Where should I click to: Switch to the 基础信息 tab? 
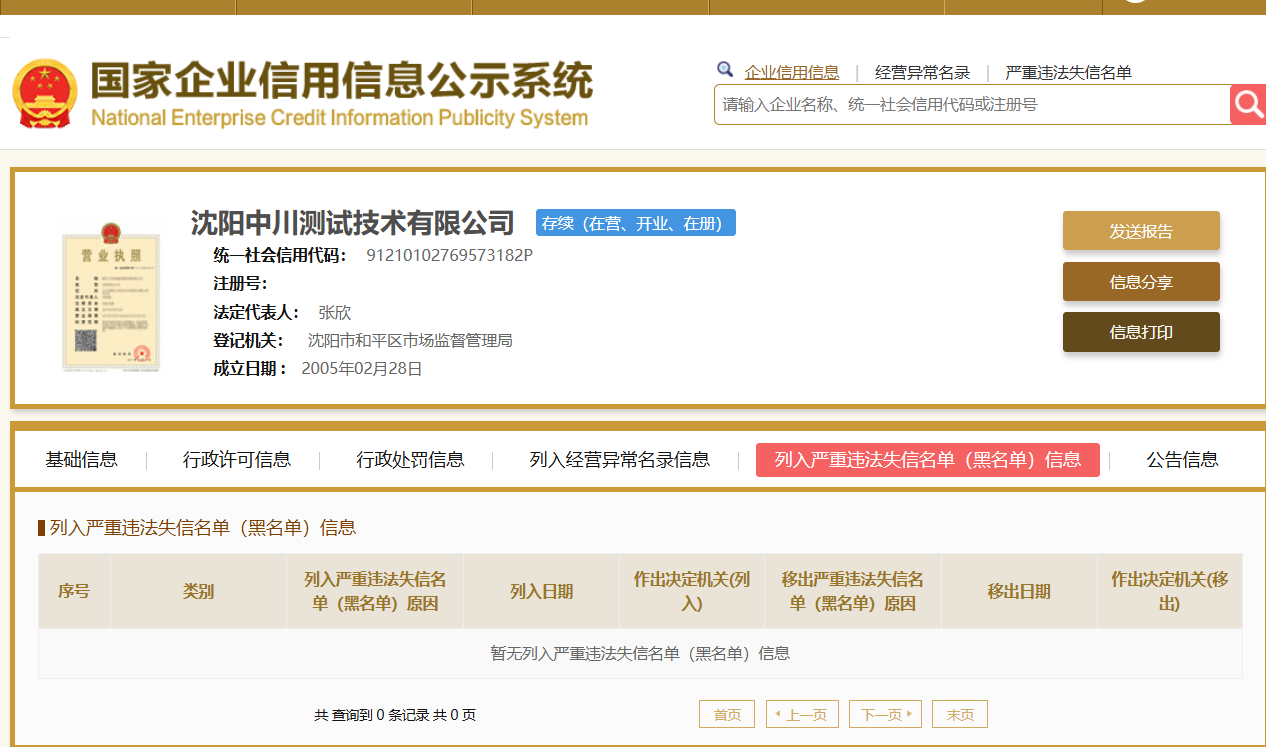tap(81, 460)
